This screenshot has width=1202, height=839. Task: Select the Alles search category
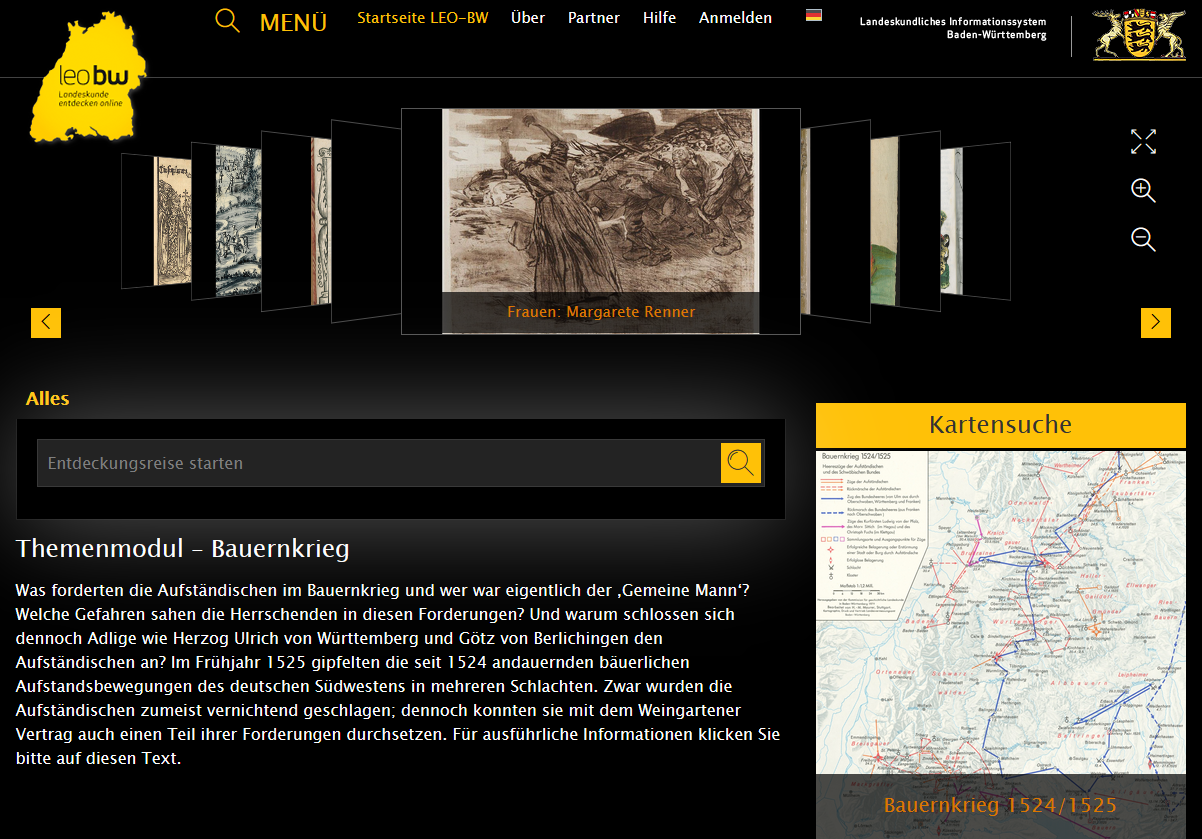(48, 398)
